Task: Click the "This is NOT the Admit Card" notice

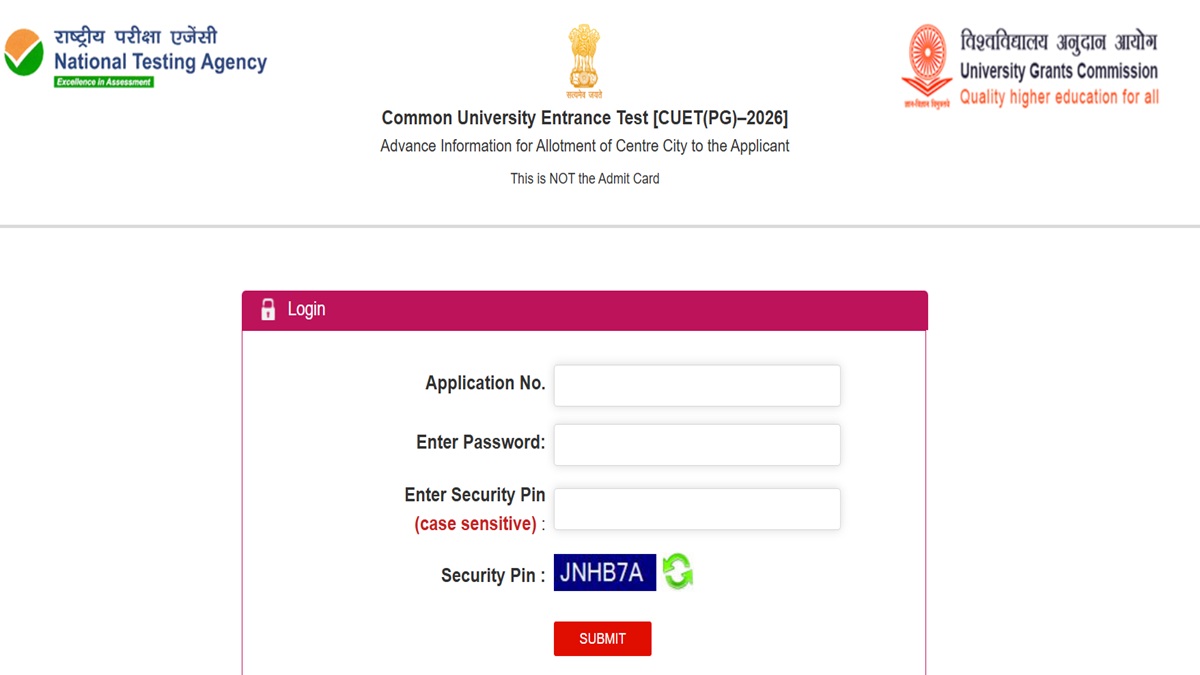Action: pos(585,179)
